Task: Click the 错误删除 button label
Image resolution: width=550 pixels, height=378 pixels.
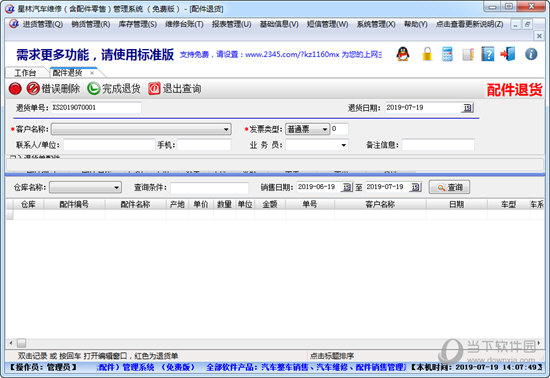Action: (61, 89)
